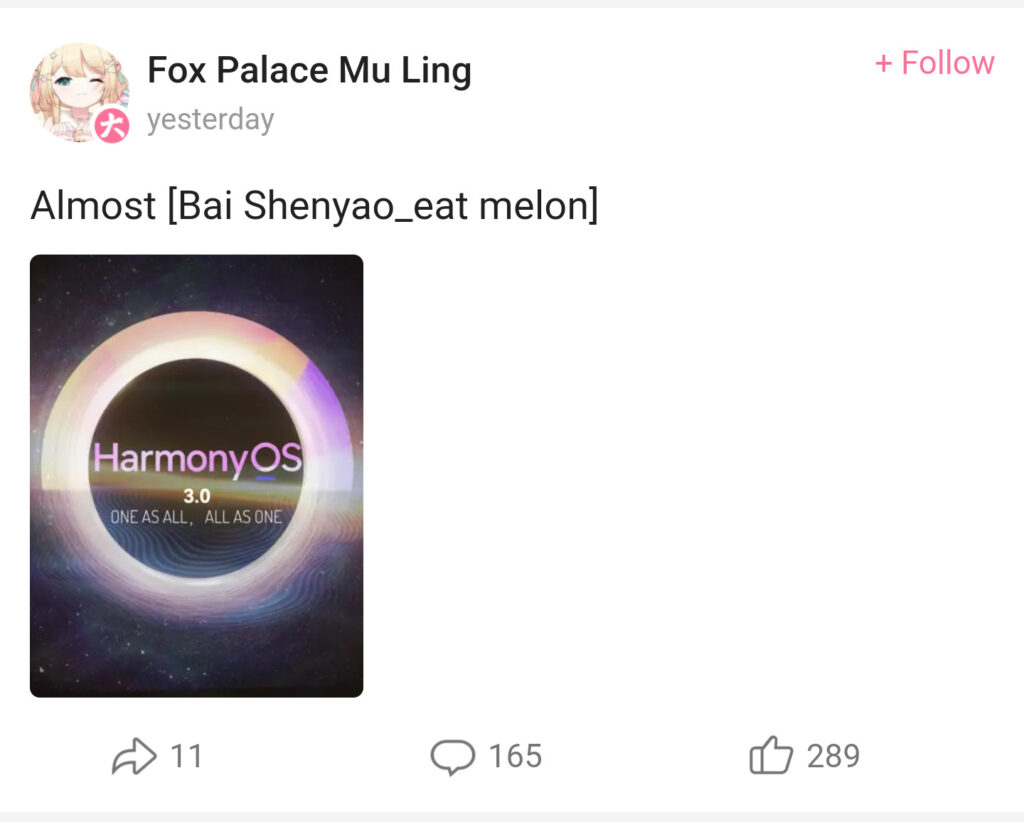Click the like count of 289
This screenshot has width=1024, height=827.
pos(833,756)
